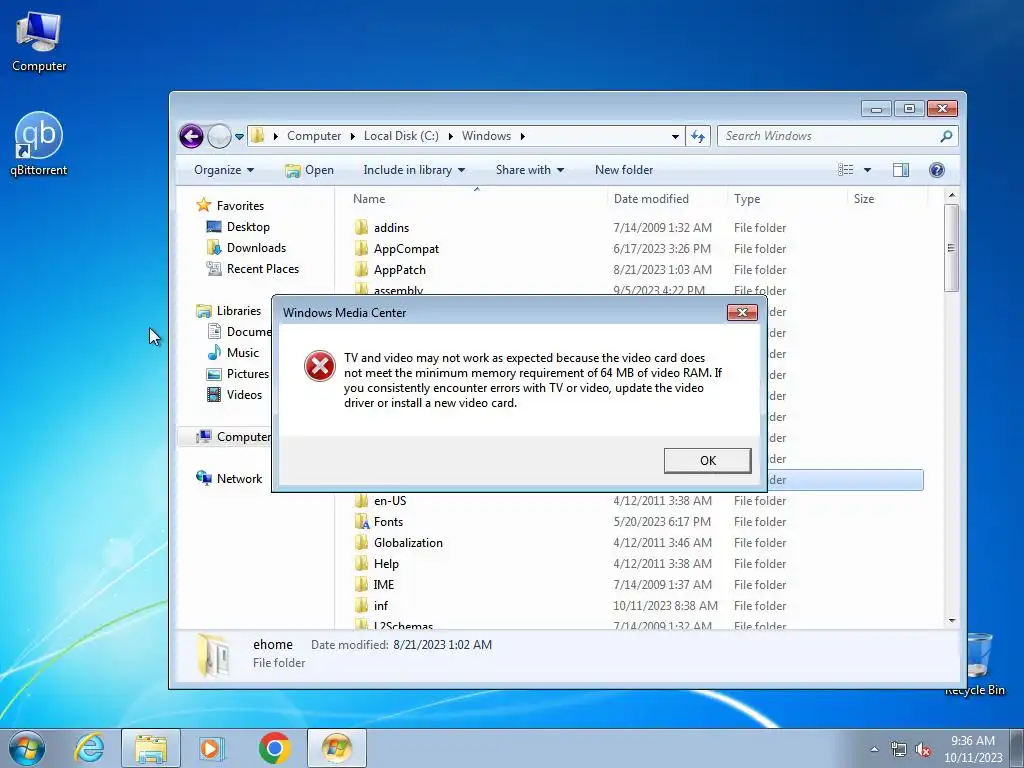Select the AppCompat folder
The image size is (1024, 768).
point(406,249)
